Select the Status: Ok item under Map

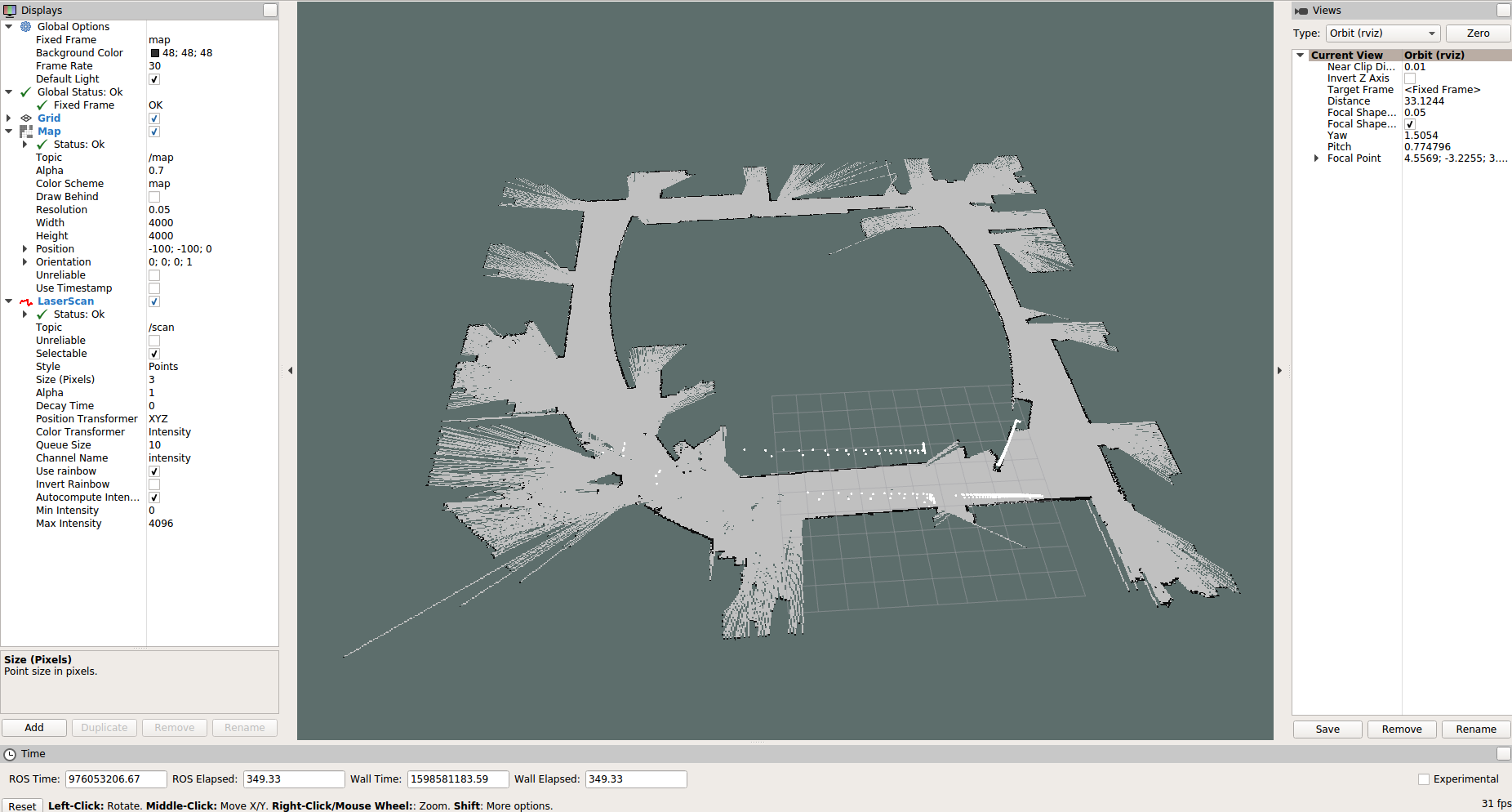(x=78, y=144)
